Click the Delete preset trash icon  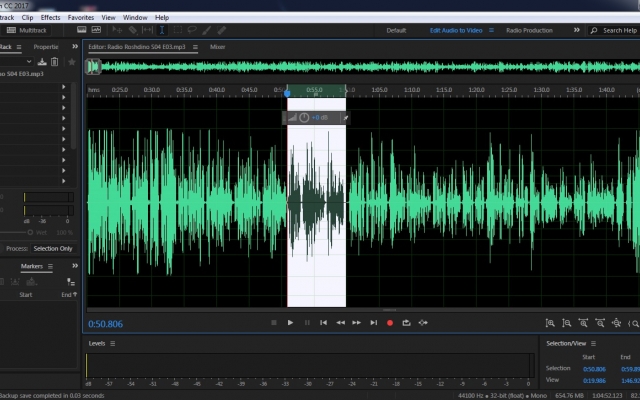click(x=54, y=62)
